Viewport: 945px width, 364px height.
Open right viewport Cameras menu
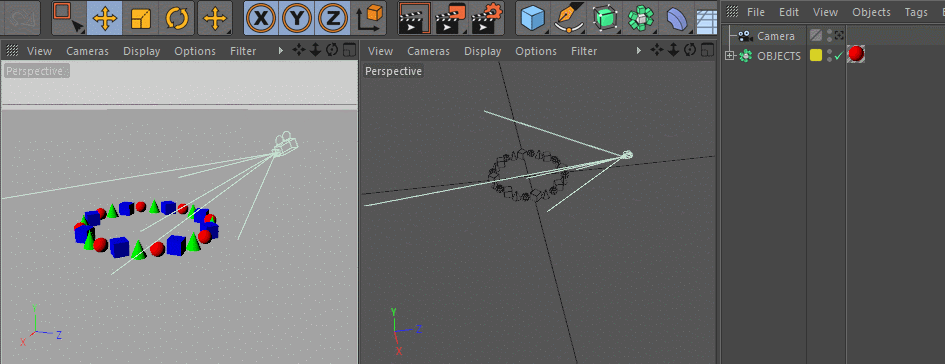coord(429,51)
